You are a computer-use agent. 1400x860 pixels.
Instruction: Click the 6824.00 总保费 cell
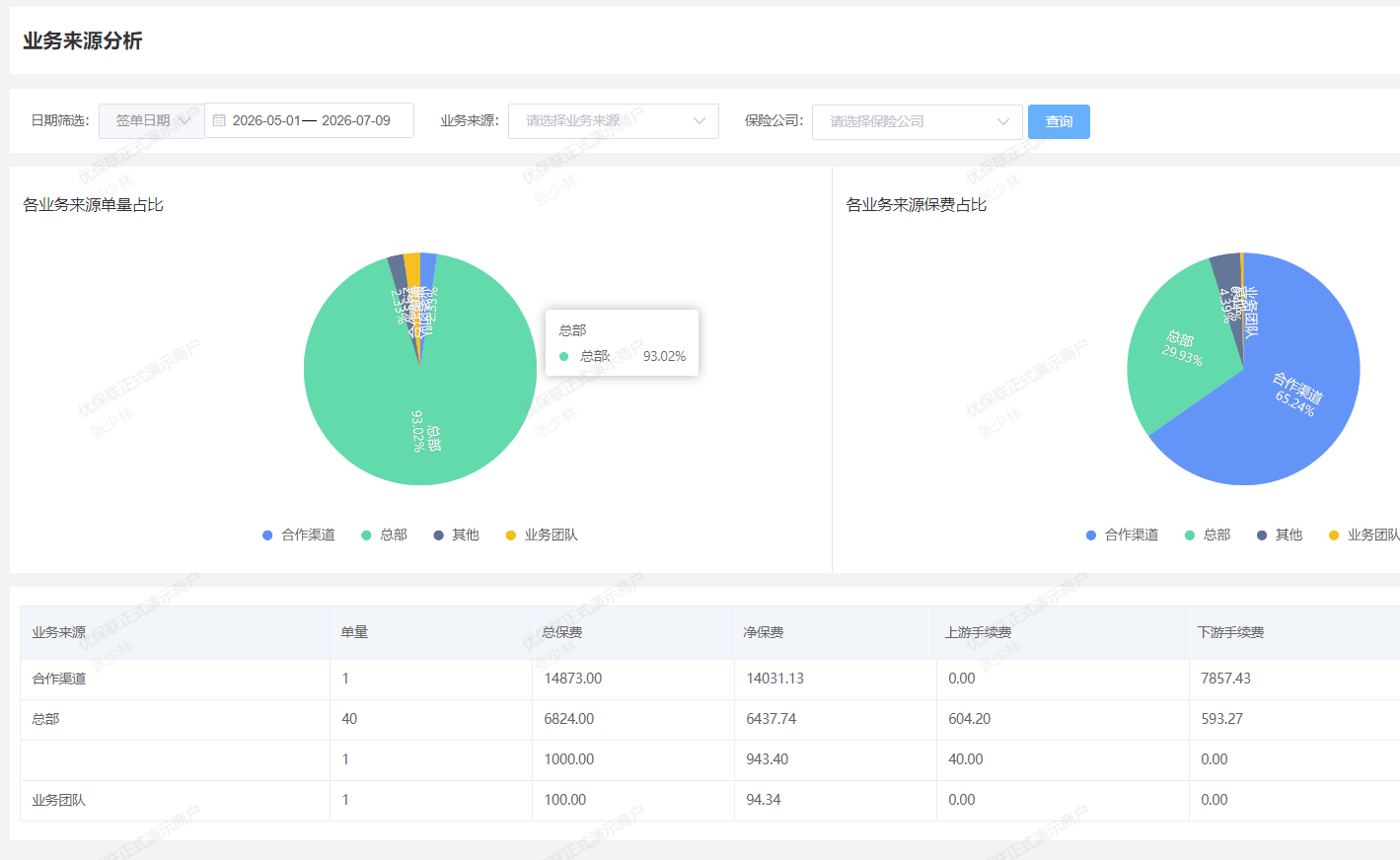point(632,719)
